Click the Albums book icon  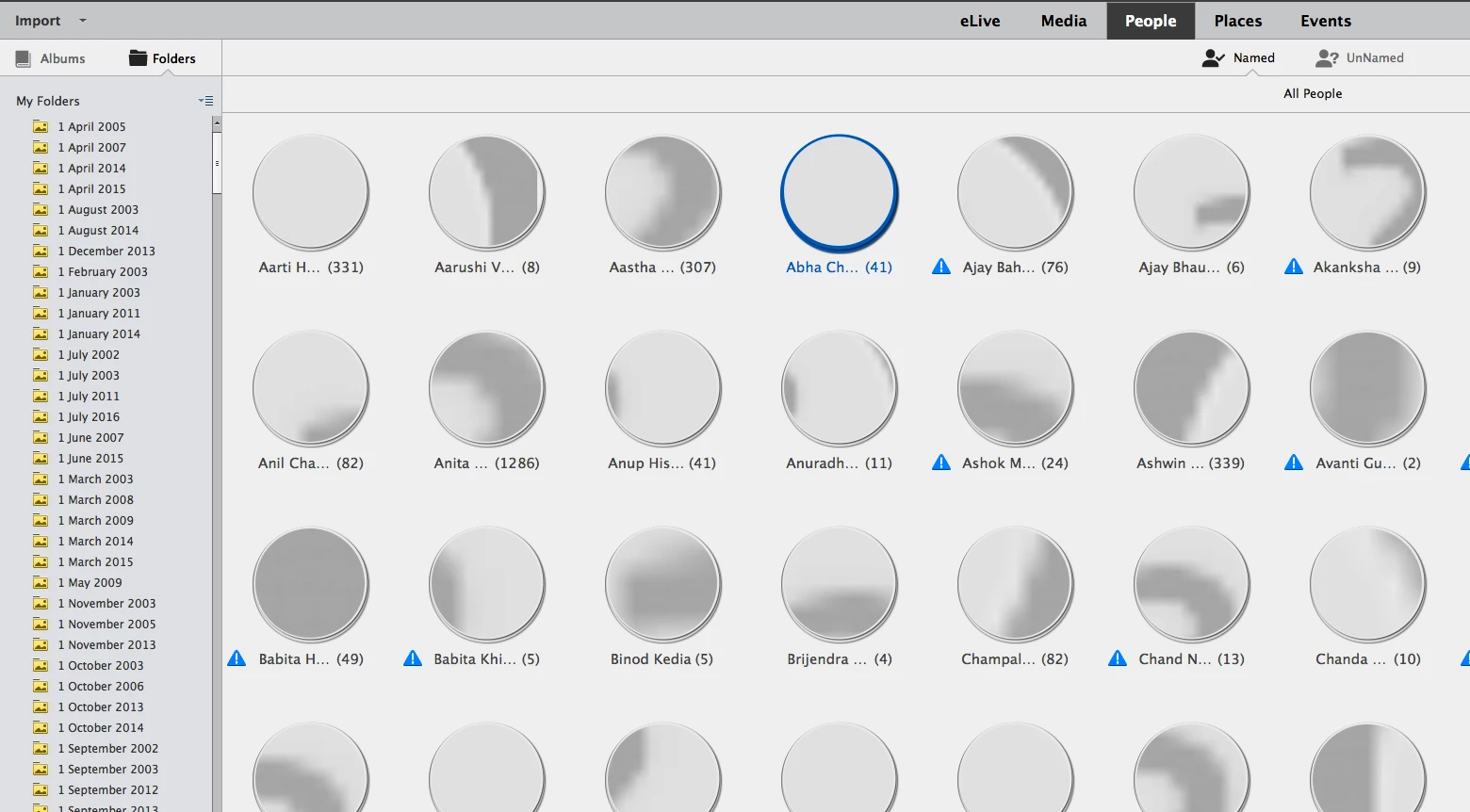(x=24, y=58)
